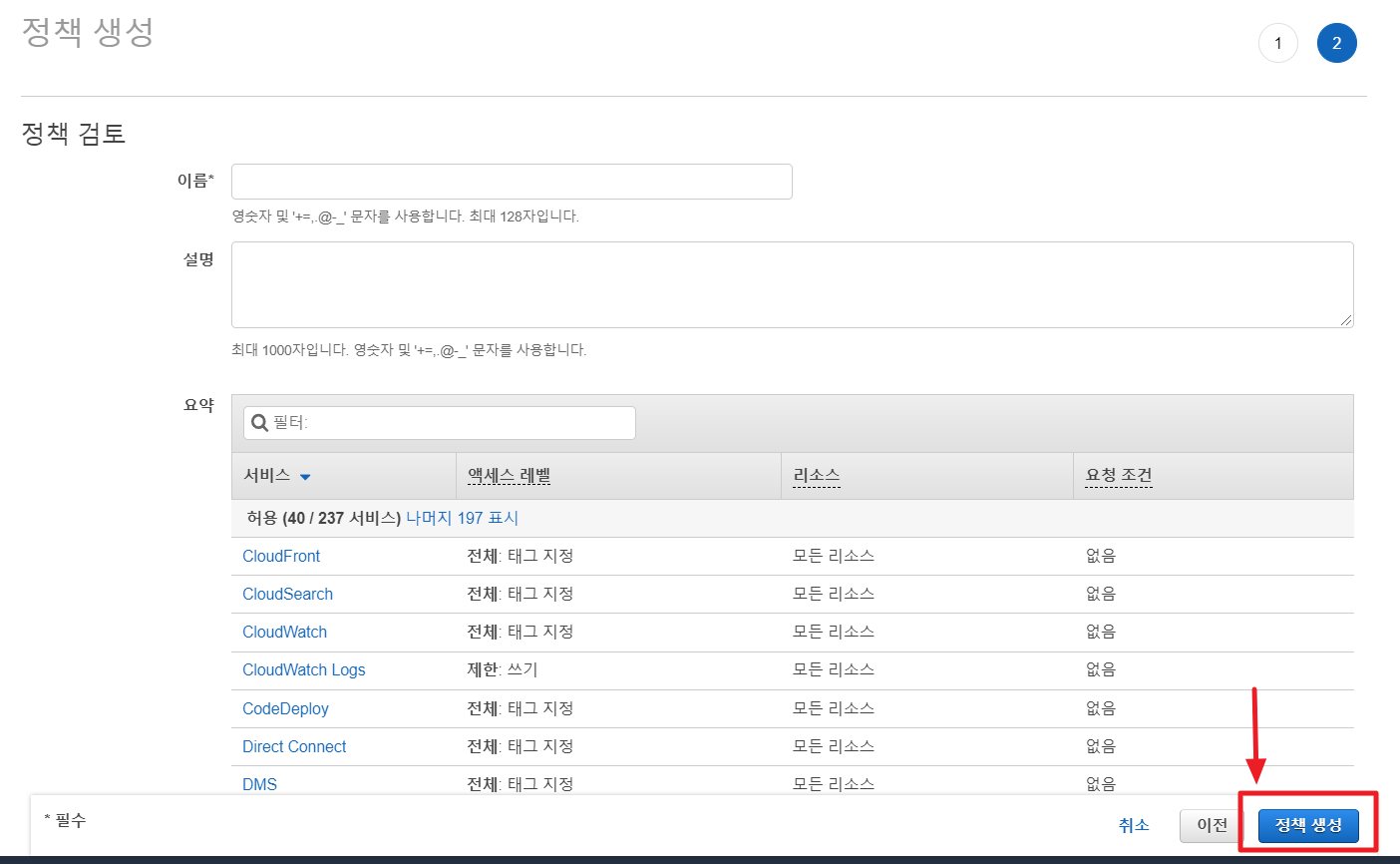The image size is (1400, 864).
Task: Open the Direct Connect service link
Action: (294, 746)
